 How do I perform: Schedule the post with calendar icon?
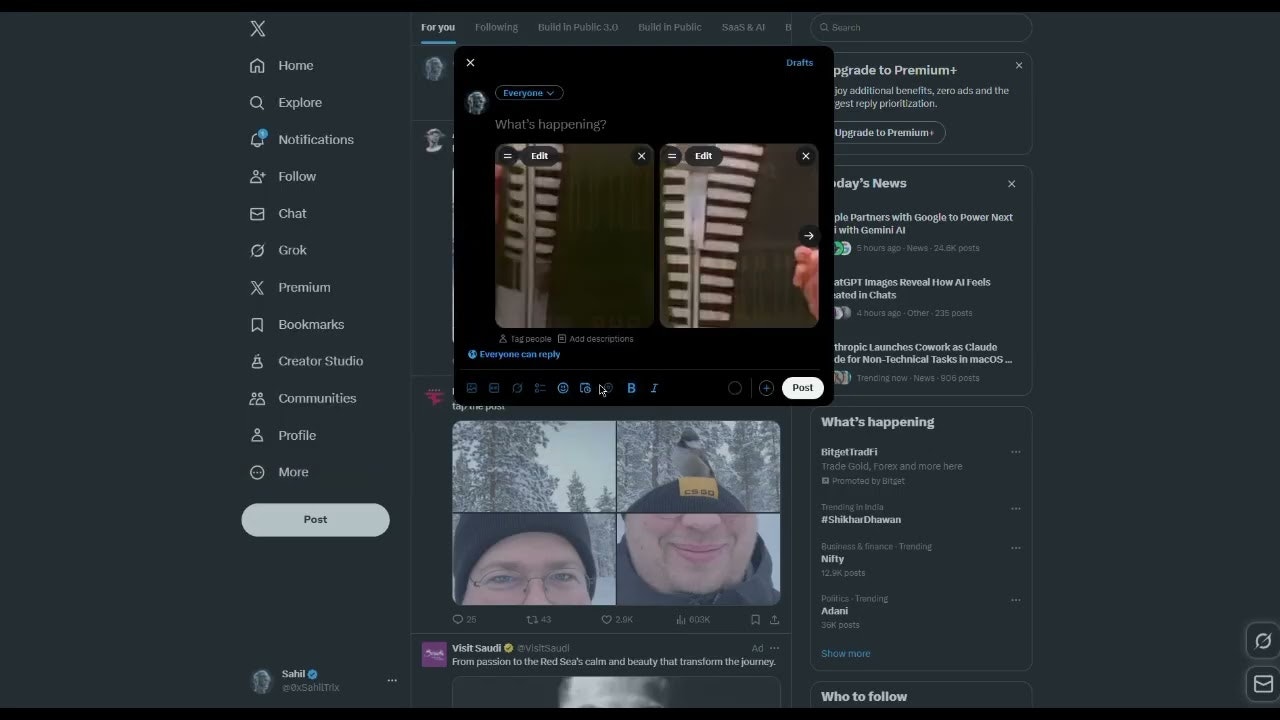[x=585, y=388]
